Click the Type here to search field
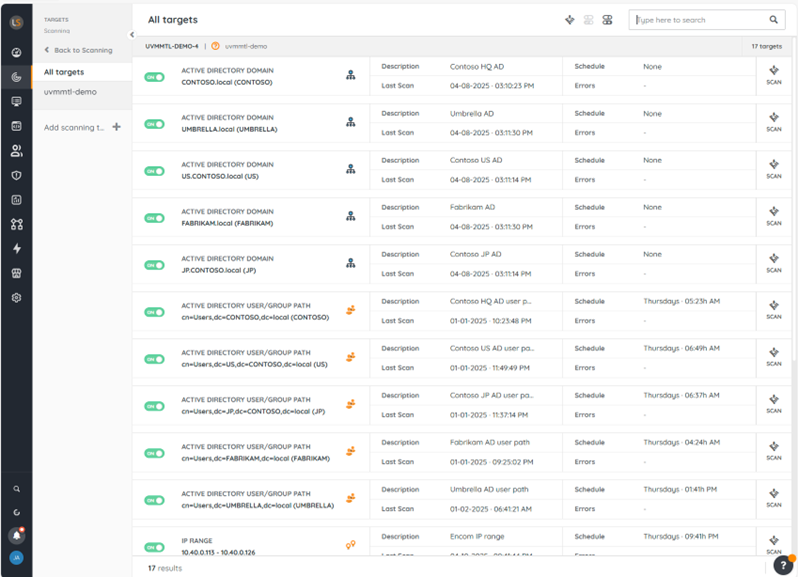 click(698, 20)
